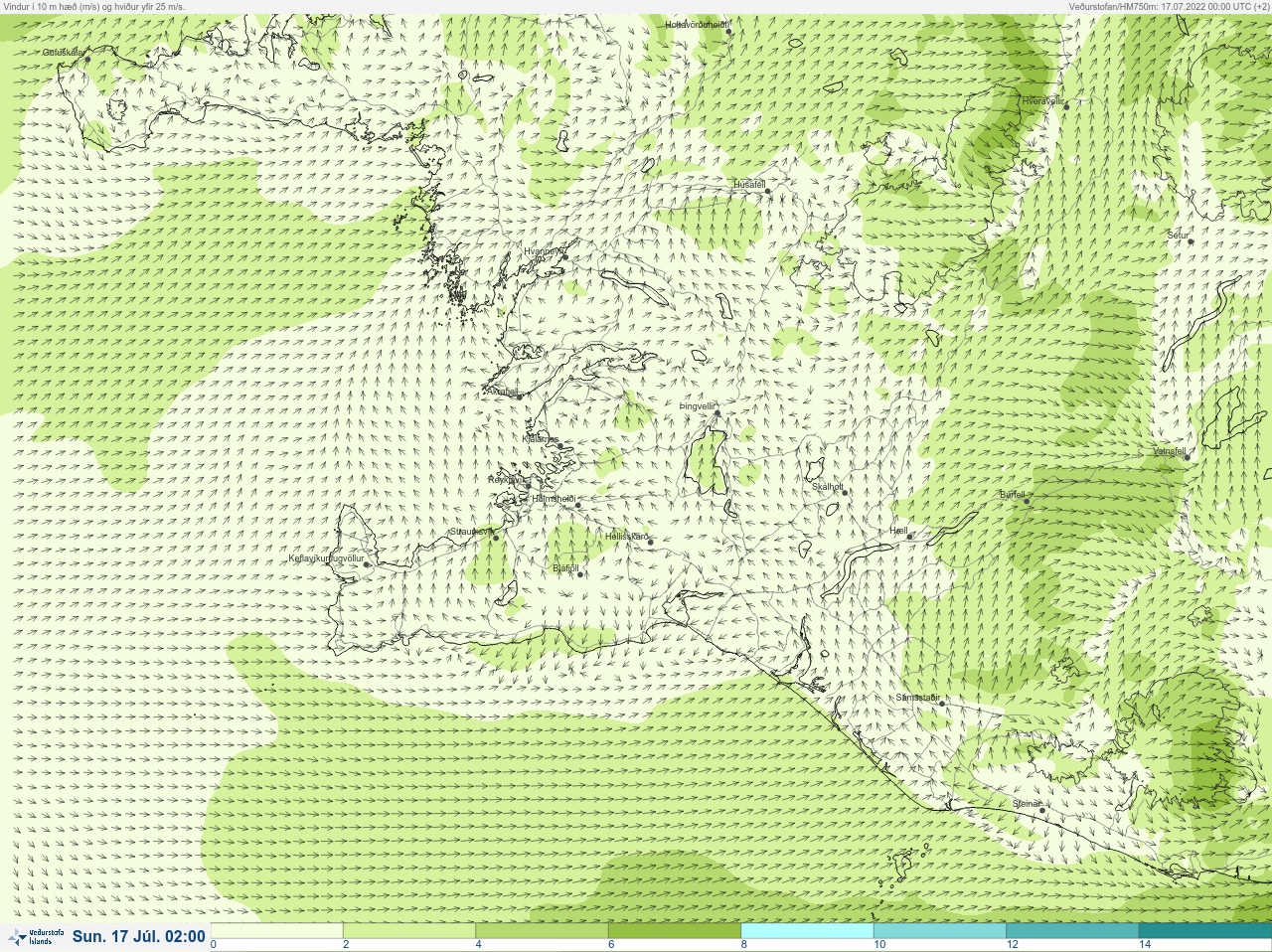1272x952 pixels.
Task: Click the Hæll station label
Action: [898, 531]
